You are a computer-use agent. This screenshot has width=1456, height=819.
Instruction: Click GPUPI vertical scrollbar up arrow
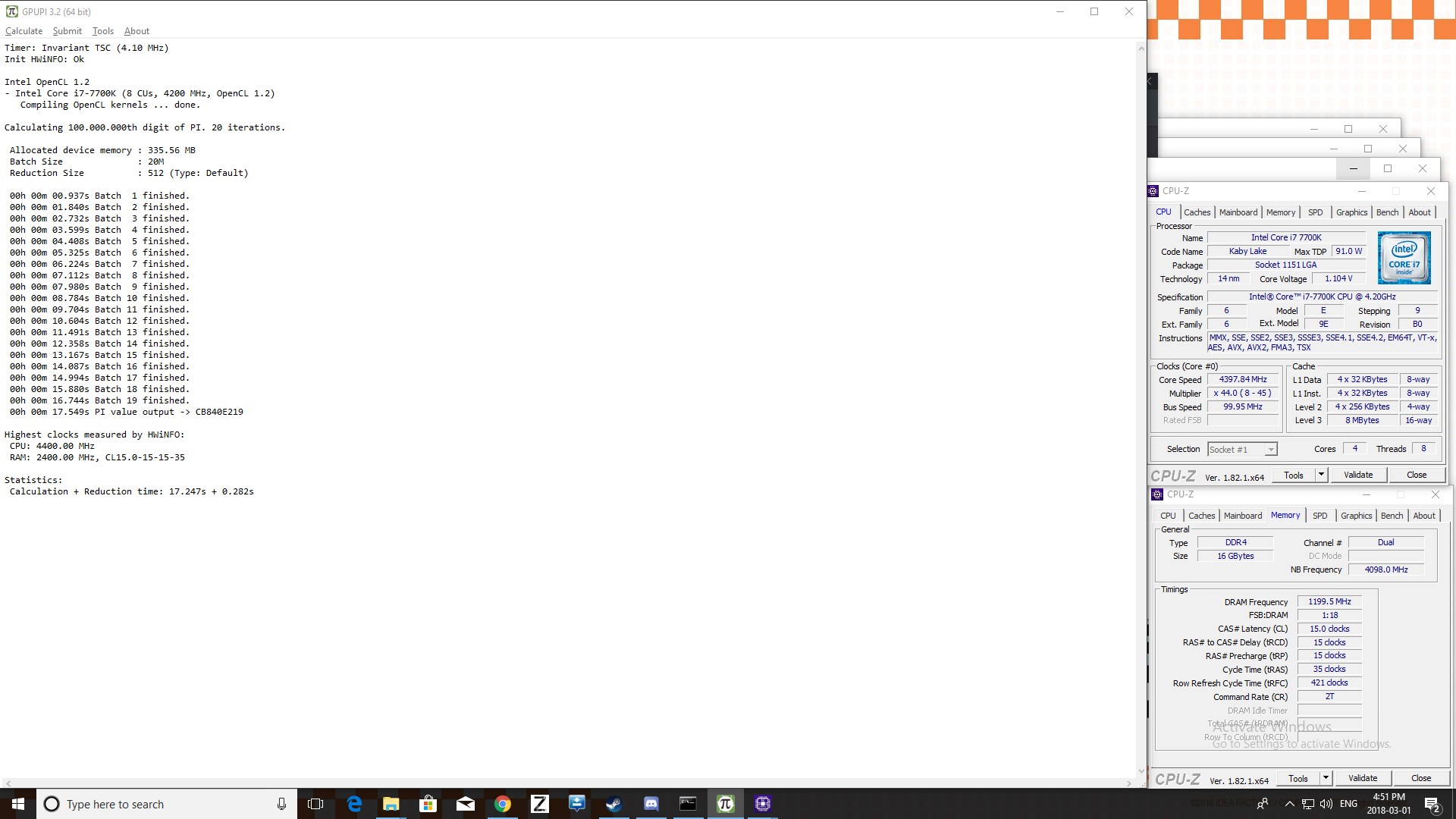1141,49
